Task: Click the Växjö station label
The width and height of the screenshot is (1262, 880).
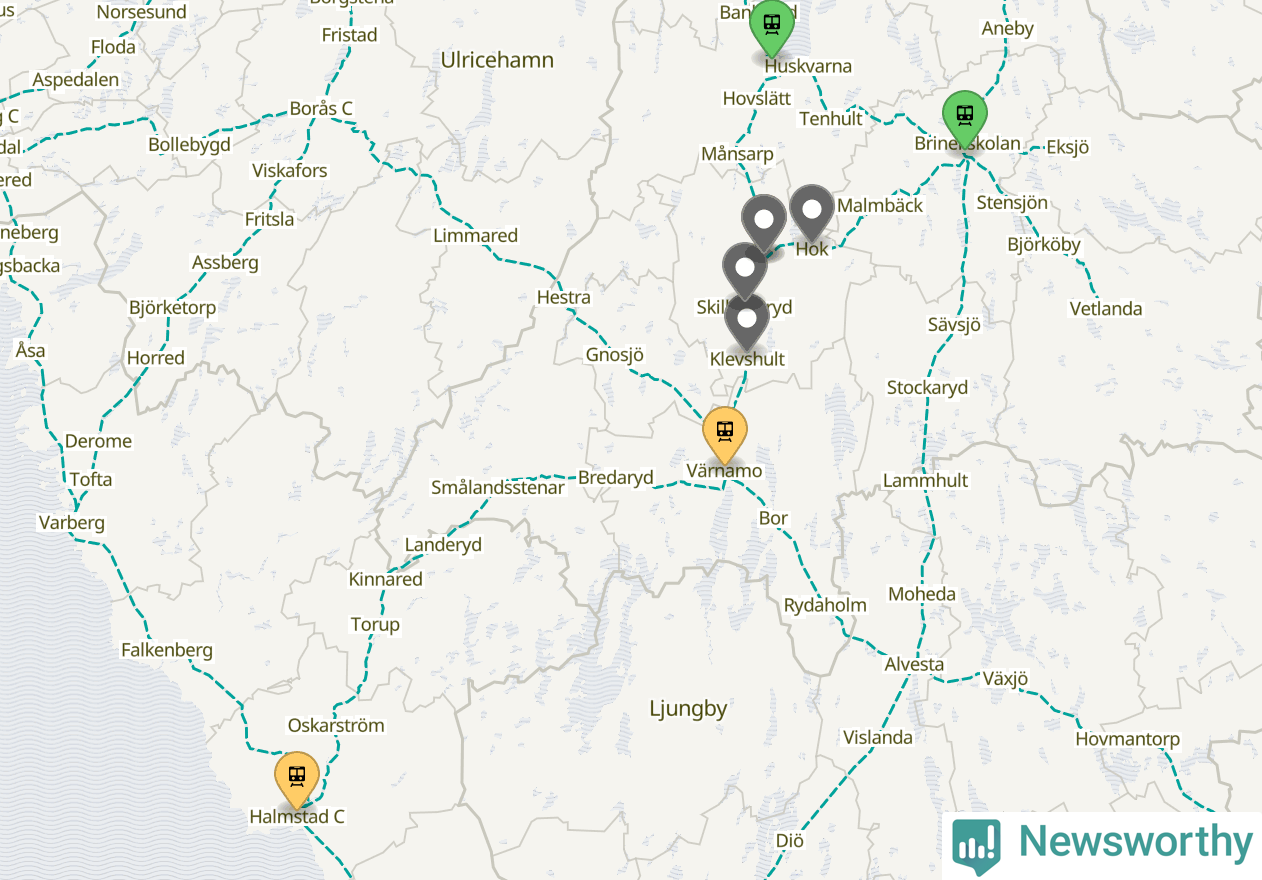Action: (1005, 680)
